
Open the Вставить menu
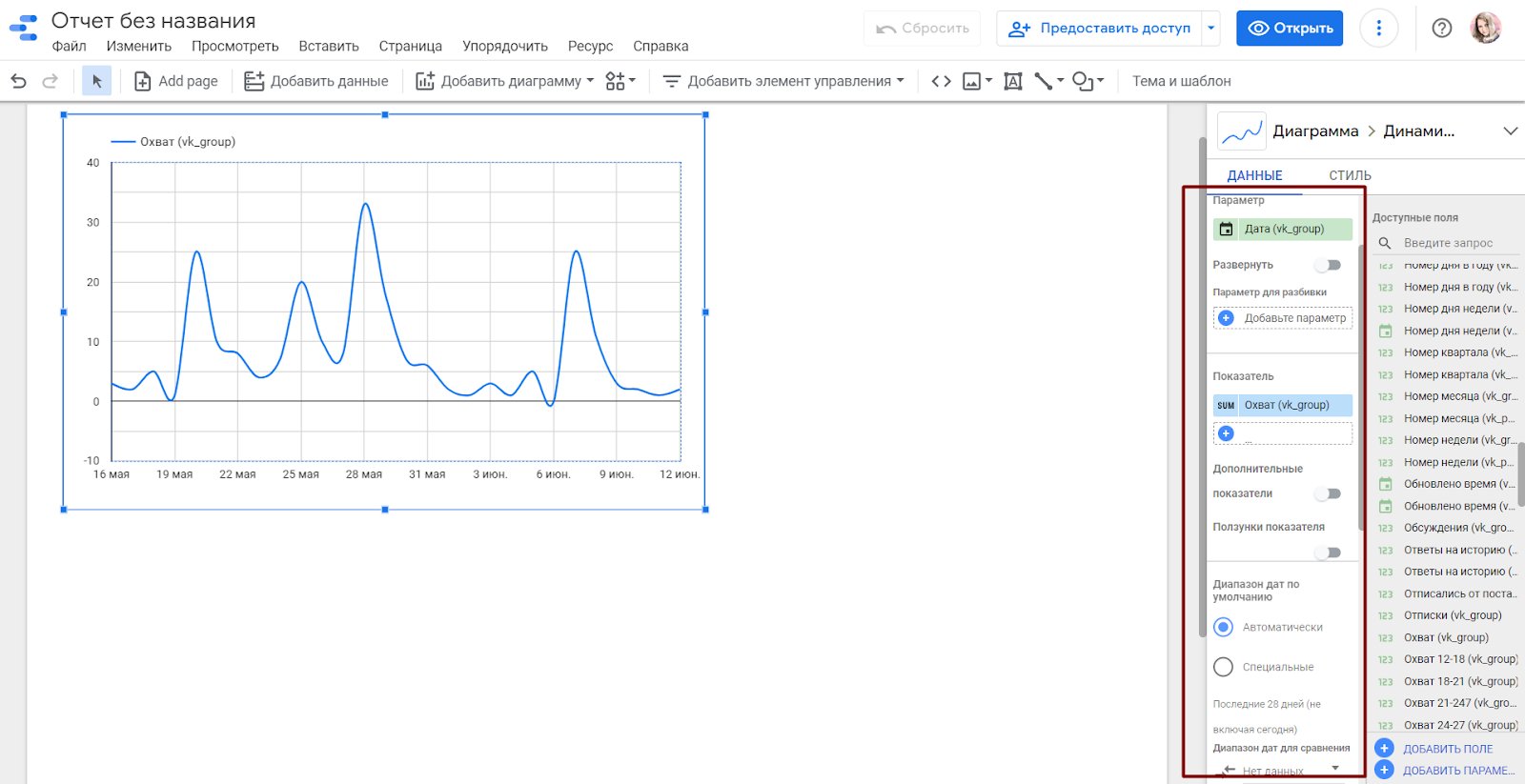coord(328,46)
